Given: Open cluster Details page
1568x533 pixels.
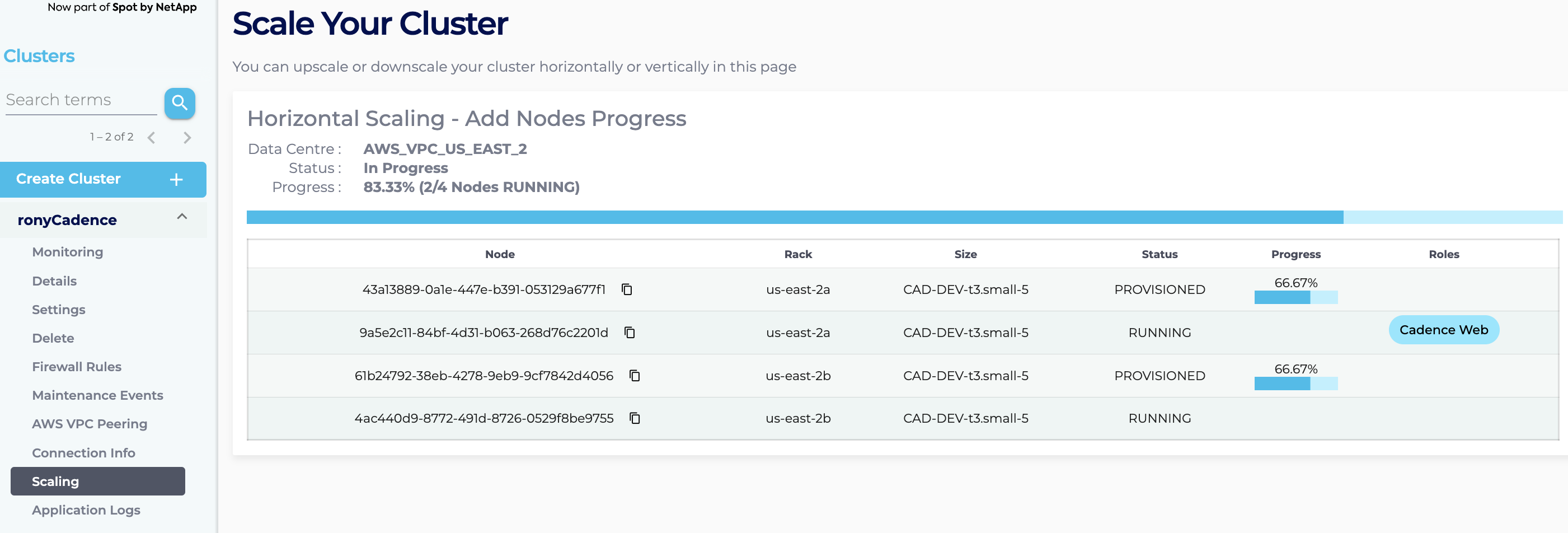Looking at the screenshot, I should coord(54,281).
